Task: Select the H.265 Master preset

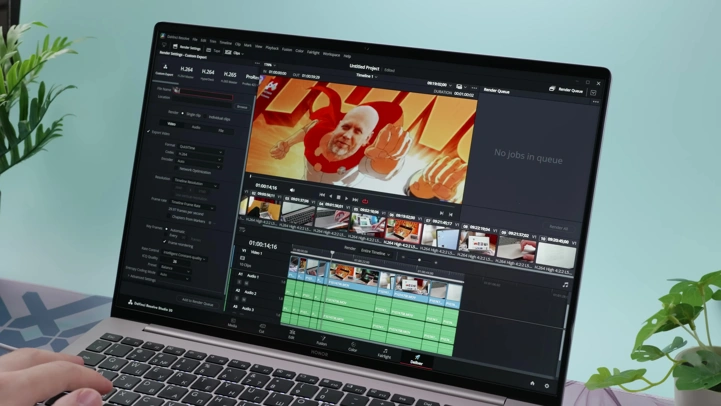Action: (x=229, y=76)
